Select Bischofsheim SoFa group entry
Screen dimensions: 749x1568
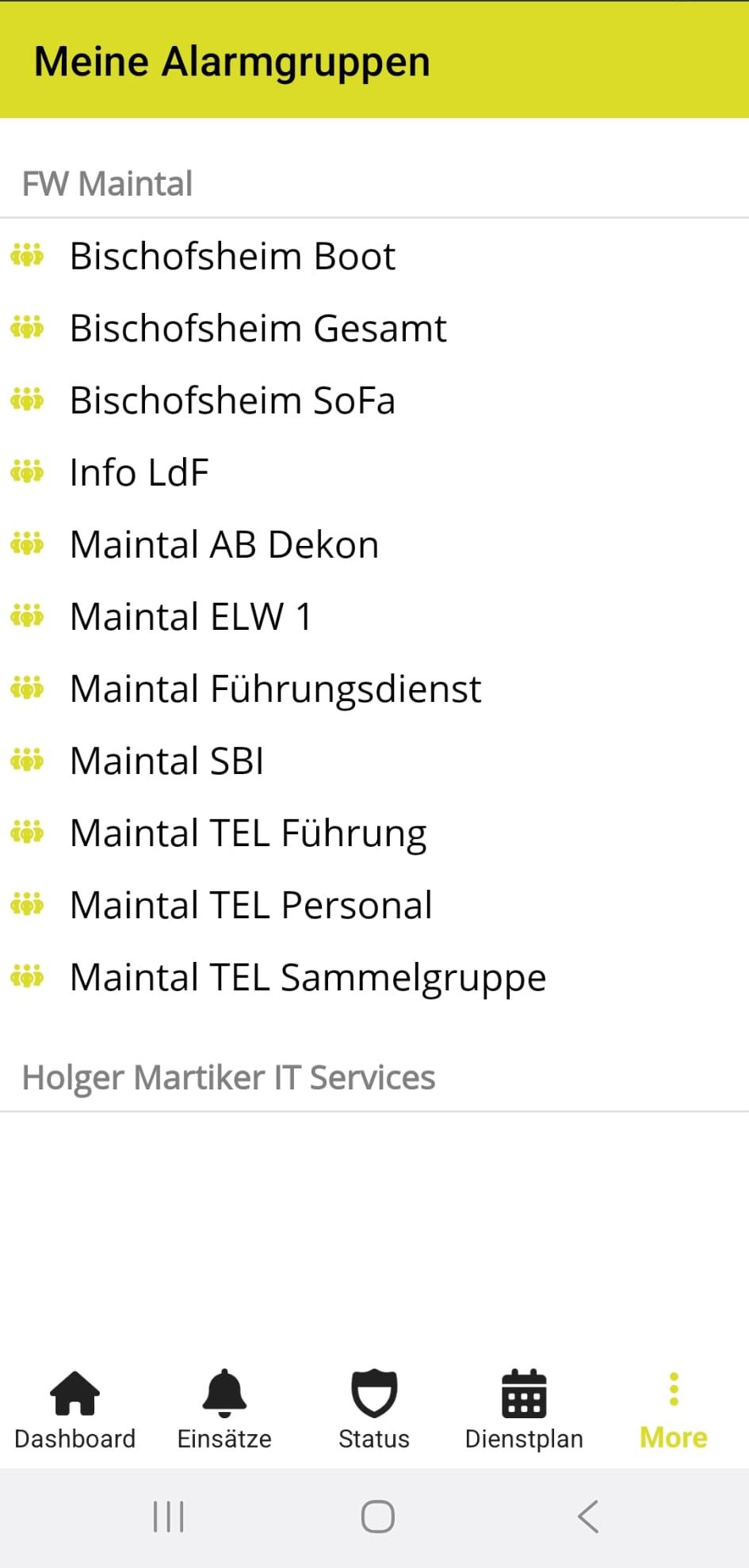click(232, 400)
